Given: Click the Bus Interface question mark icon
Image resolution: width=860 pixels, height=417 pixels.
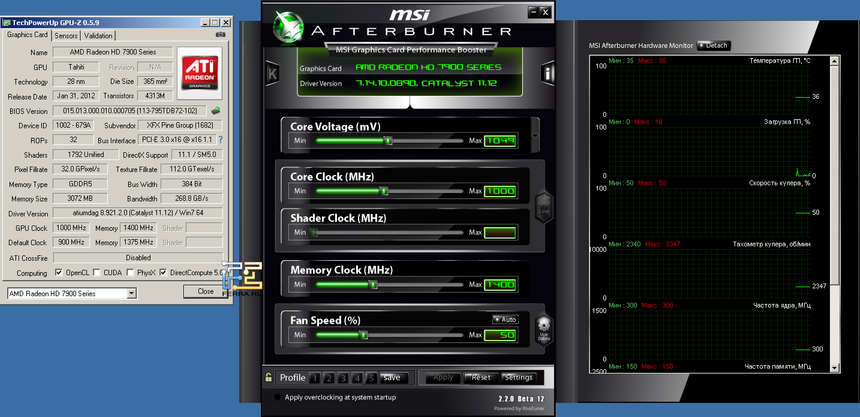Looking at the screenshot, I should coord(220,140).
